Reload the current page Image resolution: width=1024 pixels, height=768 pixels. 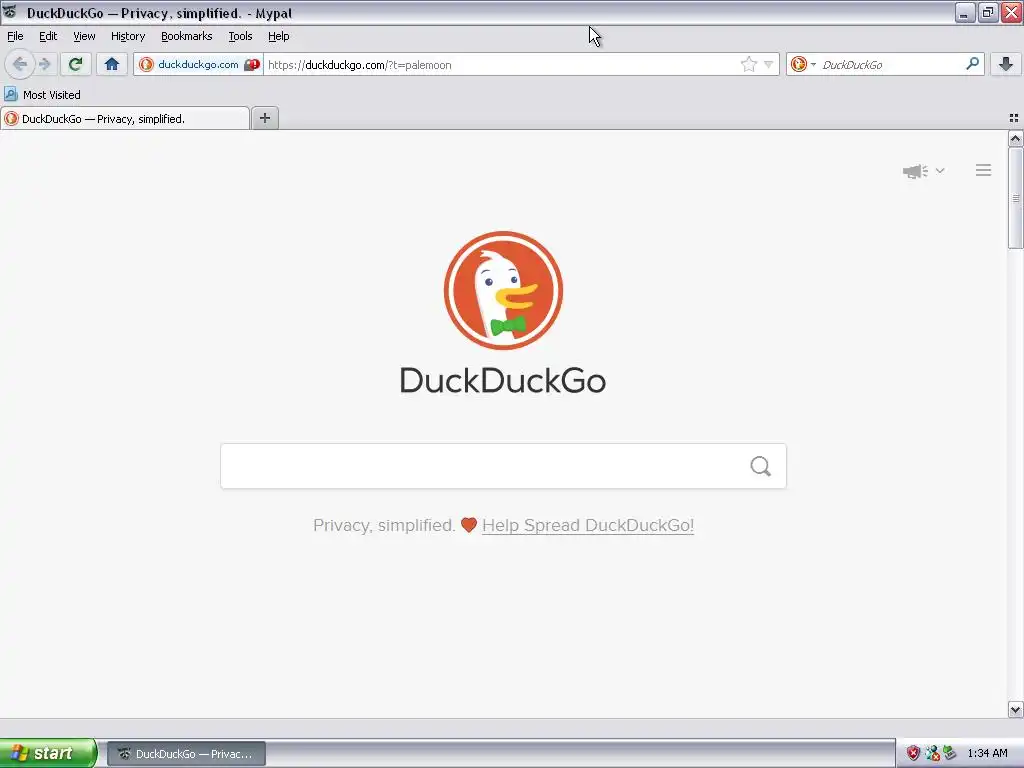[x=76, y=64]
